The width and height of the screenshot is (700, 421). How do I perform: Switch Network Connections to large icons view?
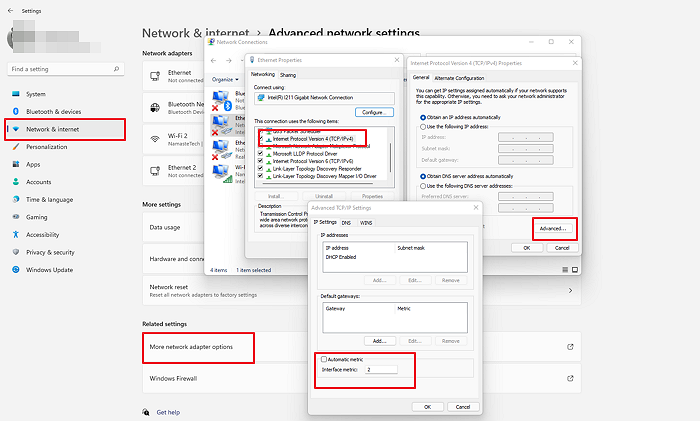point(575,270)
